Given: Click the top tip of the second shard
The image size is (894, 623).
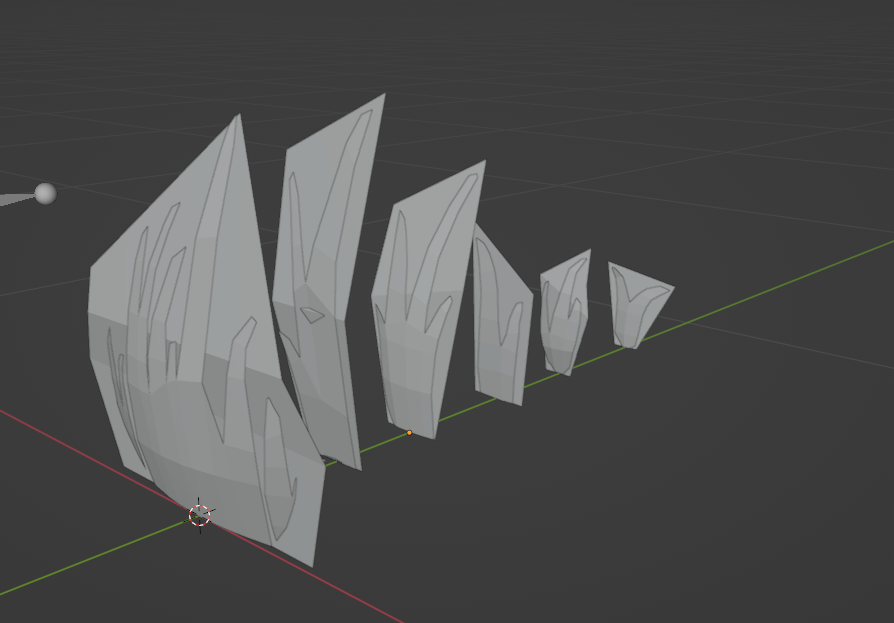Looking at the screenshot, I should [383, 97].
